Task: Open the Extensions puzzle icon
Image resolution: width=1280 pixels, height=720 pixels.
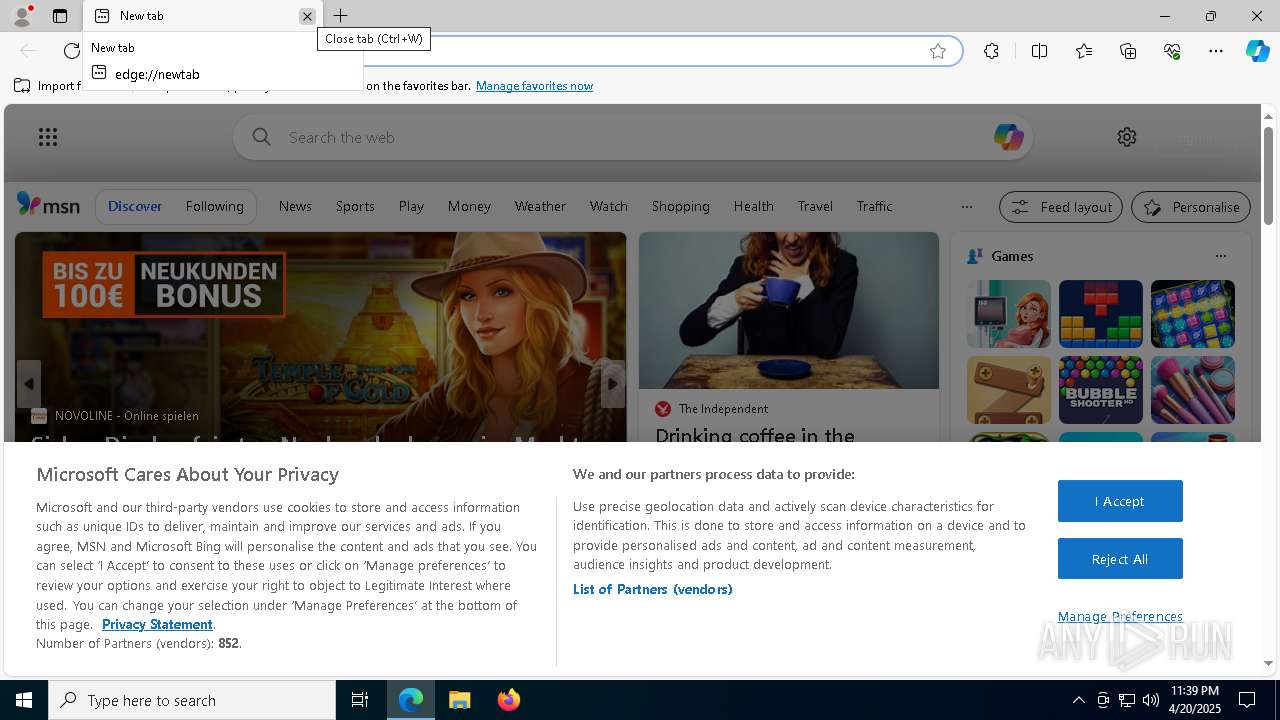Action: pos(991,51)
